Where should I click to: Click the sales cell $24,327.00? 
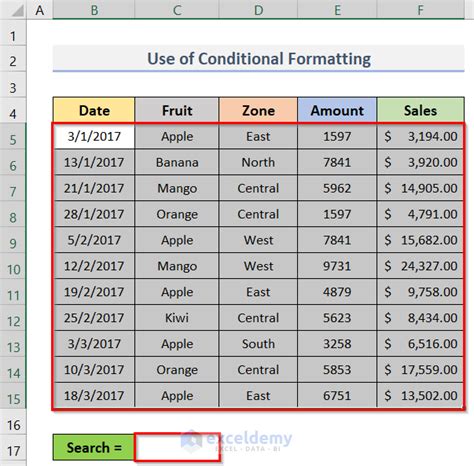pyautogui.click(x=420, y=266)
